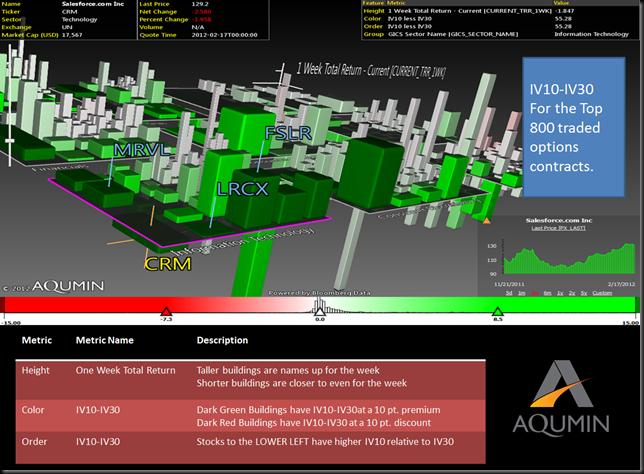The width and height of the screenshot is (644, 474).
Task: Click the green 8.5 color scale marker
Action: 498,311
